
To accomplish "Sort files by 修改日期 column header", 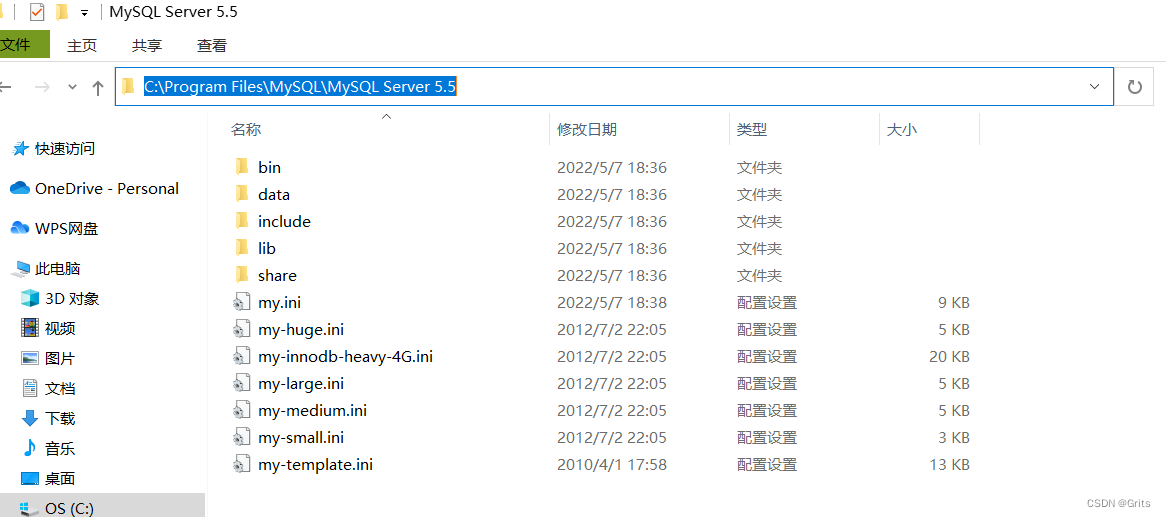I will click(x=587, y=129).
